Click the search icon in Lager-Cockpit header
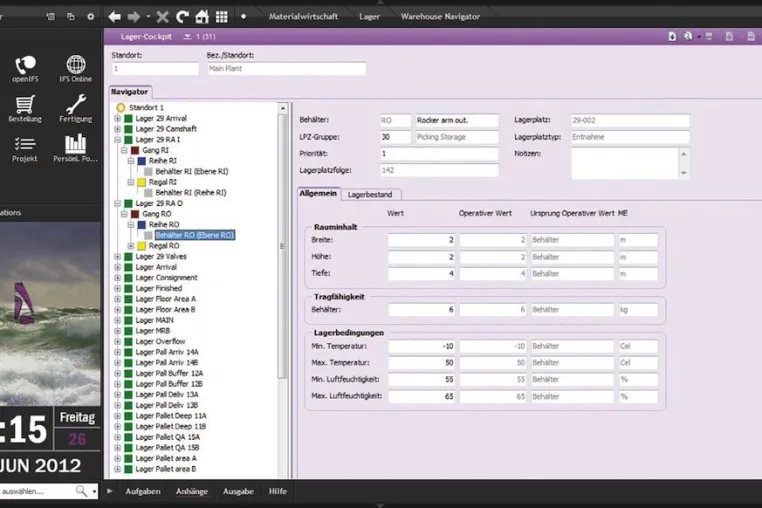762x508 pixels. (x=688, y=36)
